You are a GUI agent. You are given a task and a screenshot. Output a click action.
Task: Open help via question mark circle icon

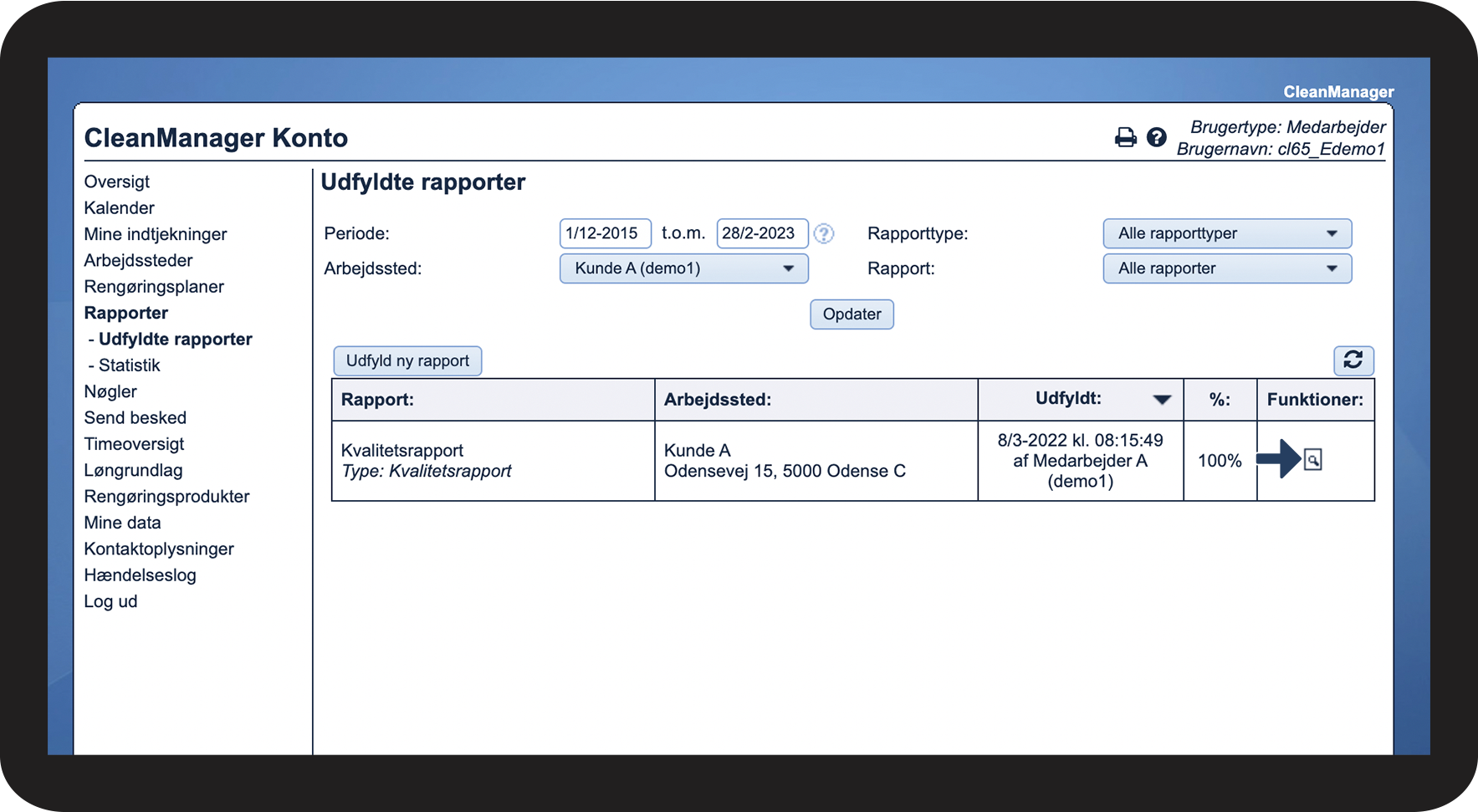(x=1156, y=138)
